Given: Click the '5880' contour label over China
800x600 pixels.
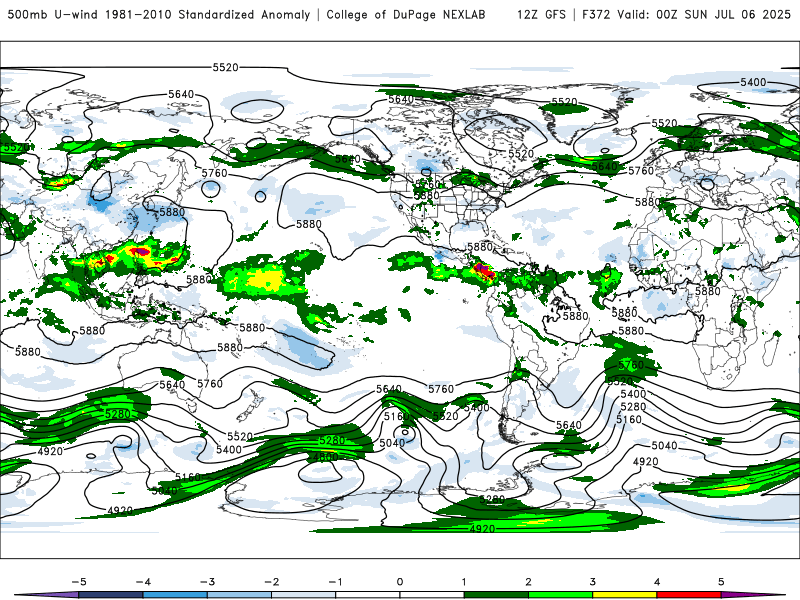Looking at the screenshot, I should pos(172,212).
